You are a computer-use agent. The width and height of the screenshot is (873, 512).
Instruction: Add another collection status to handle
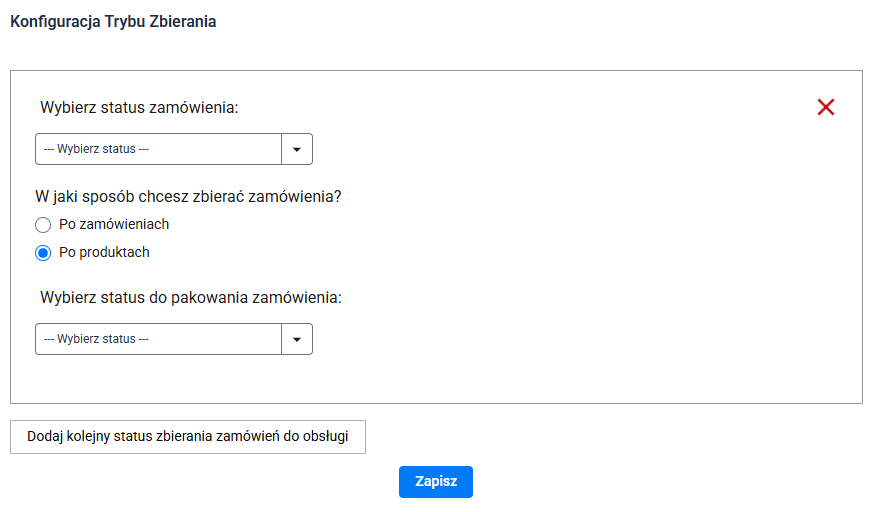[x=188, y=437]
